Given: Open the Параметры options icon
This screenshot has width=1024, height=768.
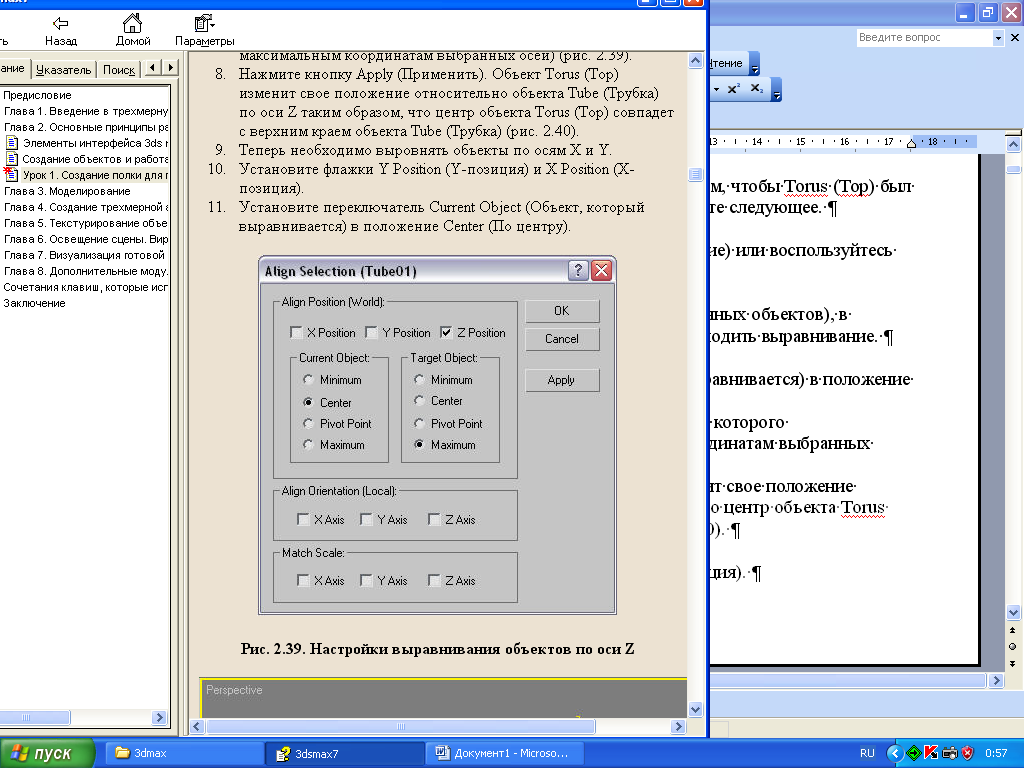Looking at the screenshot, I should (x=204, y=24).
